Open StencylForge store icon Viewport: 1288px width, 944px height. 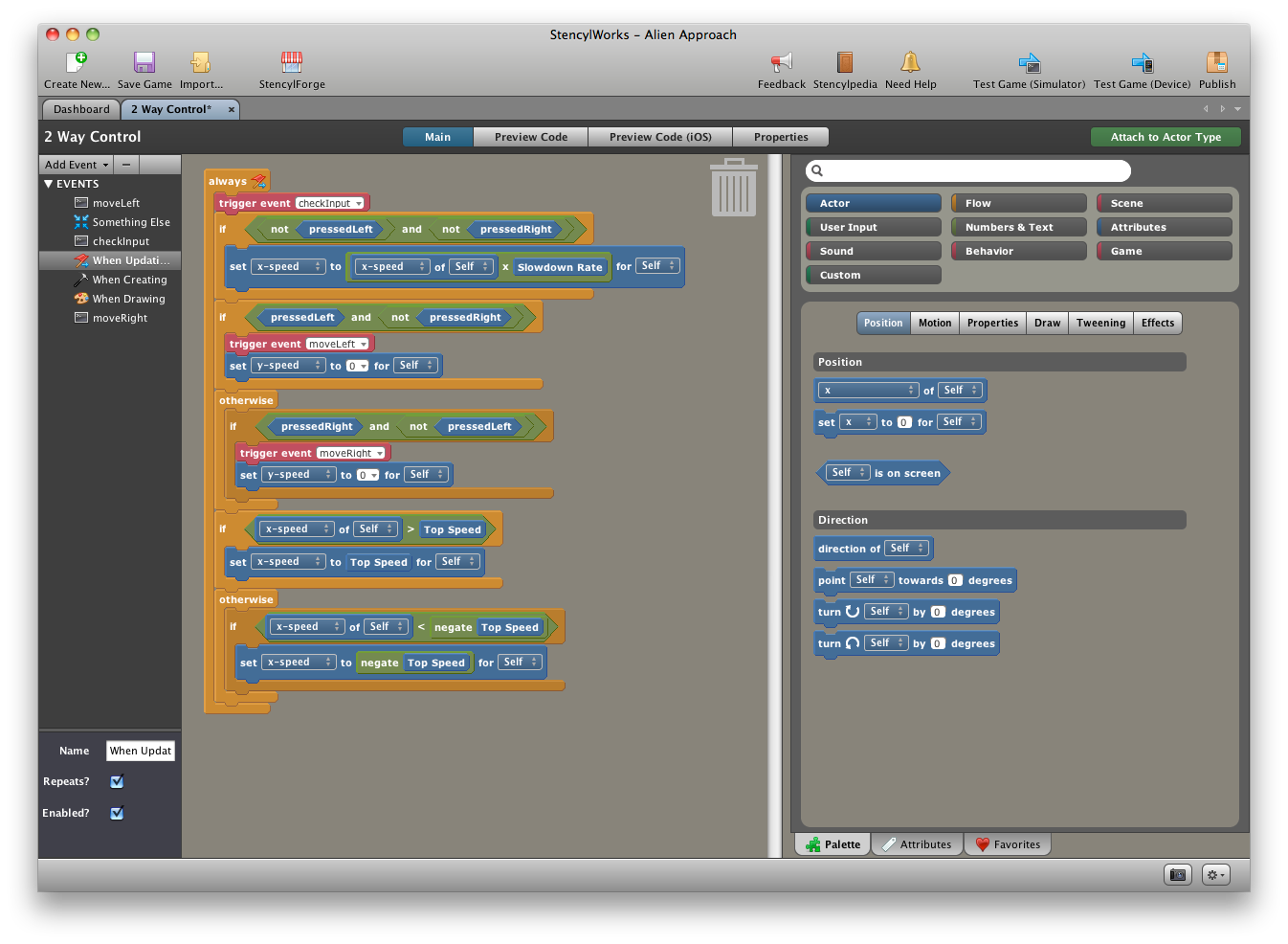[x=292, y=62]
